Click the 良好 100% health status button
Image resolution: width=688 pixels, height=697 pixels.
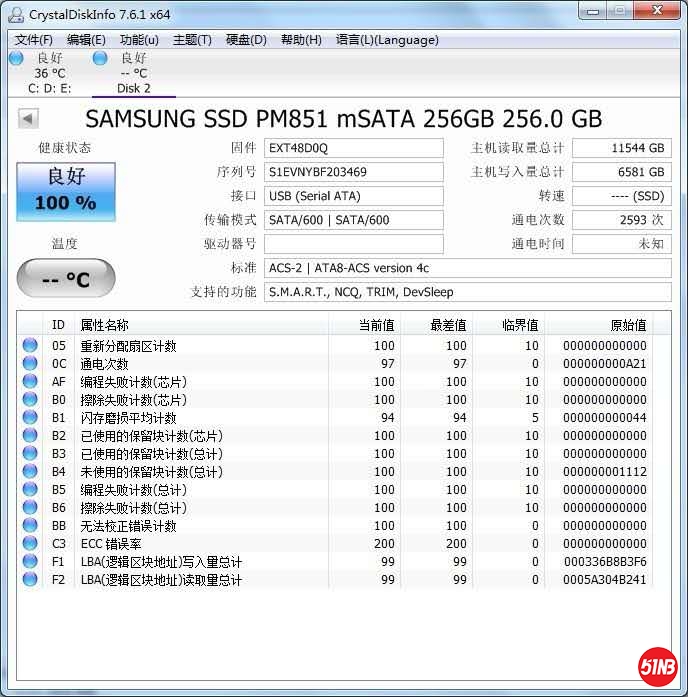point(66,191)
